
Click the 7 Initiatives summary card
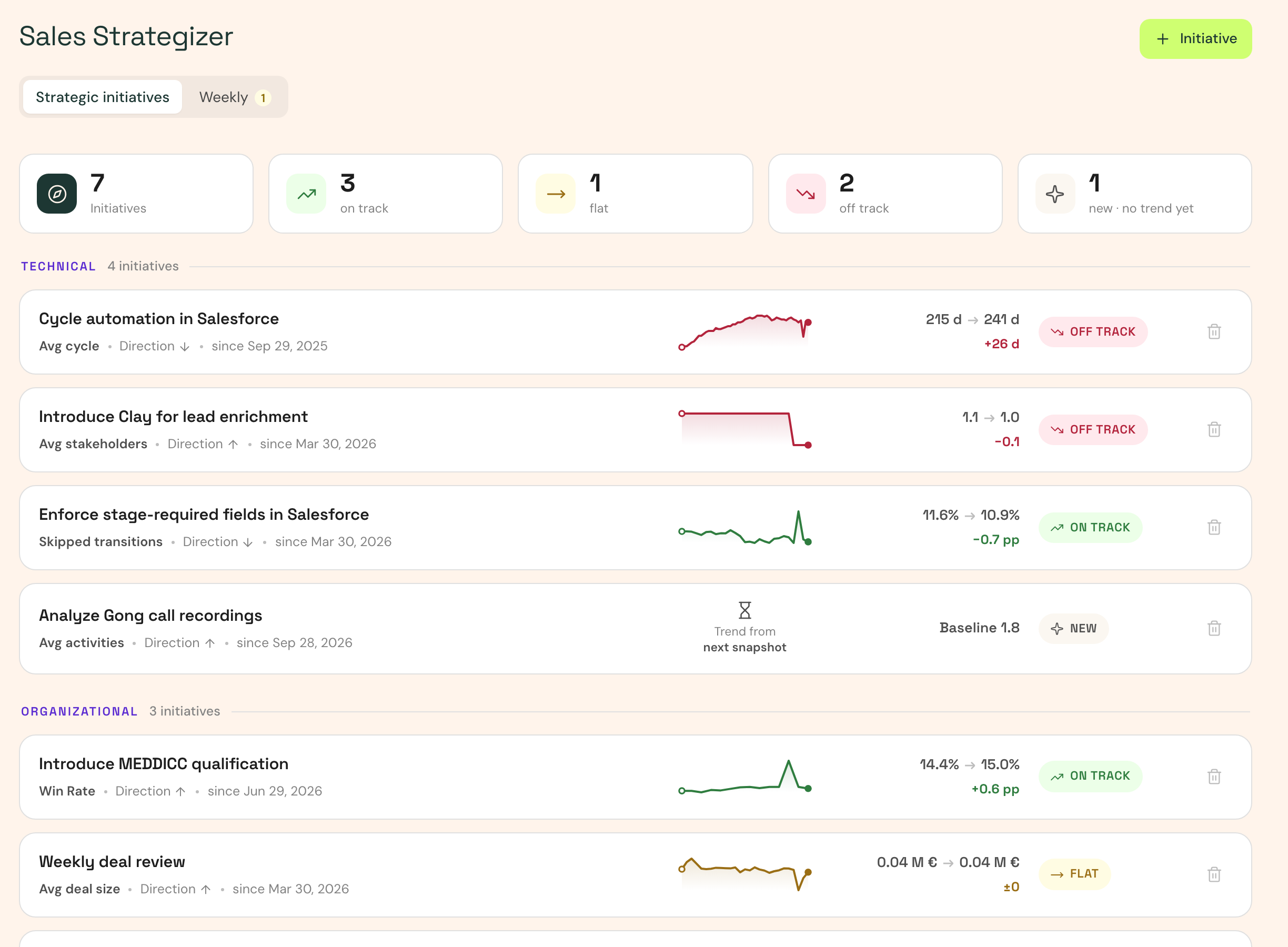136,194
